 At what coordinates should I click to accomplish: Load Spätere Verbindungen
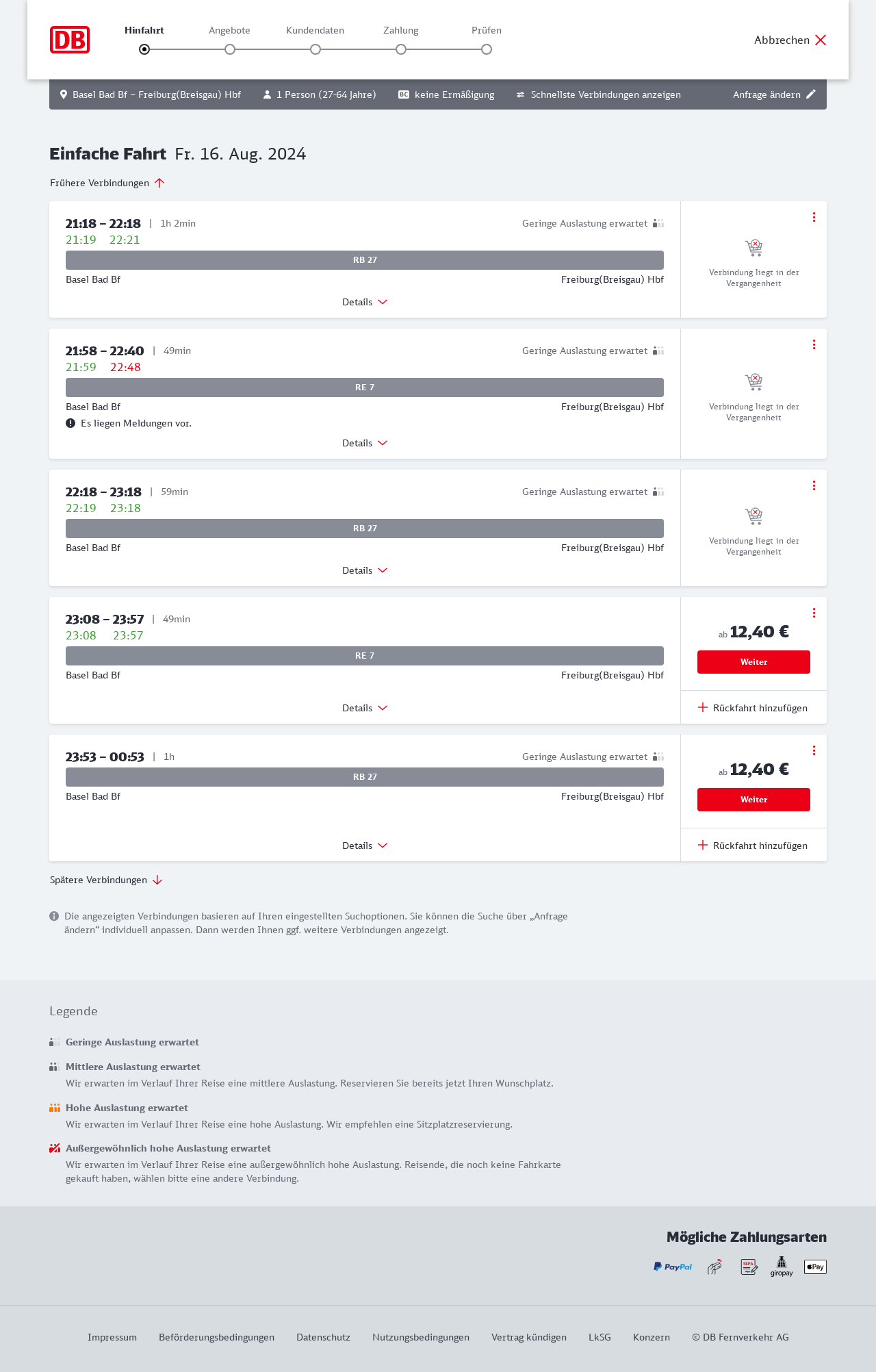[106, 880]
